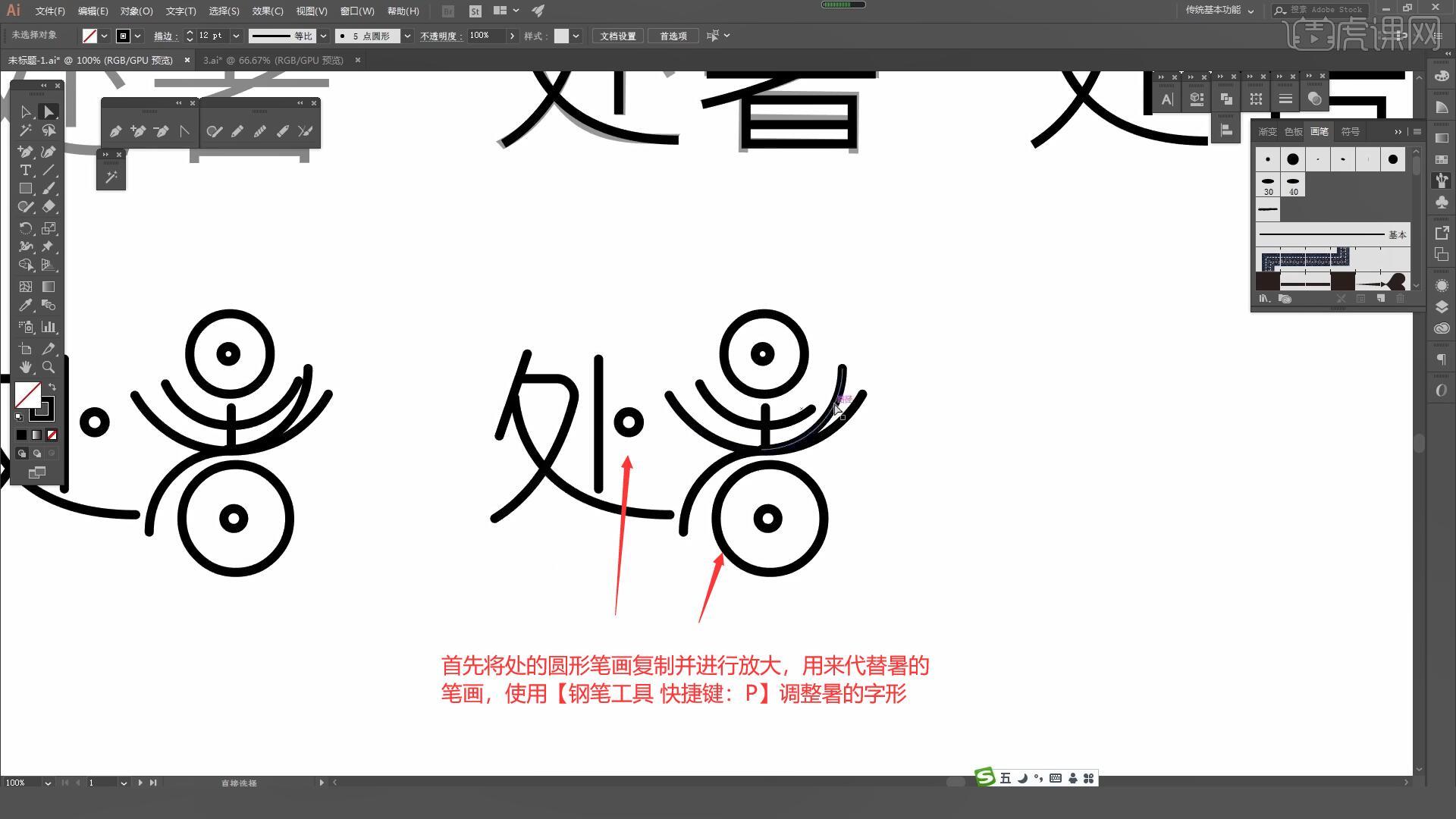Select the Type tool

pos(26,170)
